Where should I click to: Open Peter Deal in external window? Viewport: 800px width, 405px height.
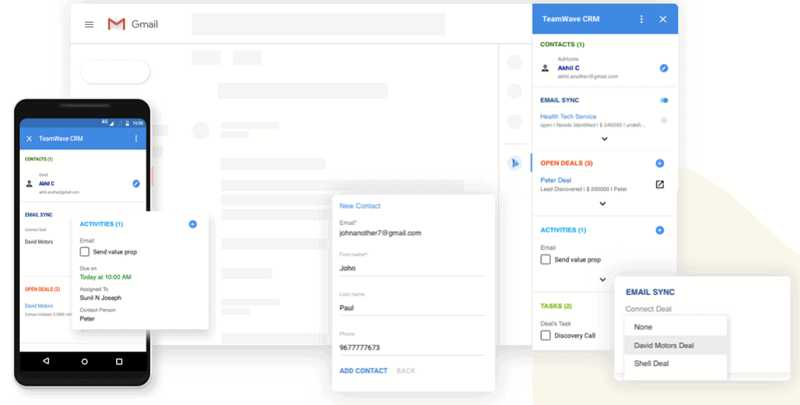coord(660,184)
